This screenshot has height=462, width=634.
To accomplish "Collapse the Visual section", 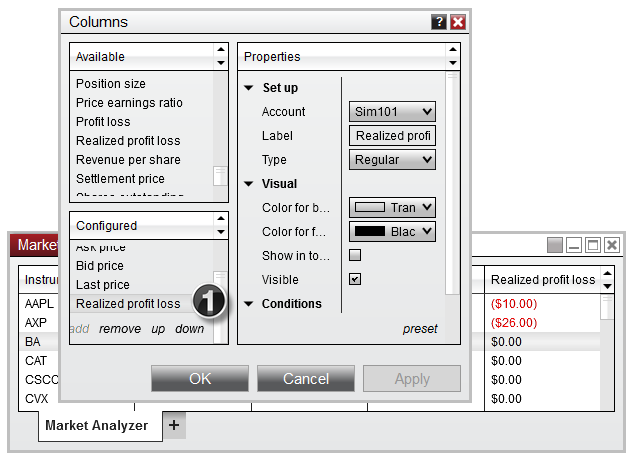I will click(x=249, y=184).
